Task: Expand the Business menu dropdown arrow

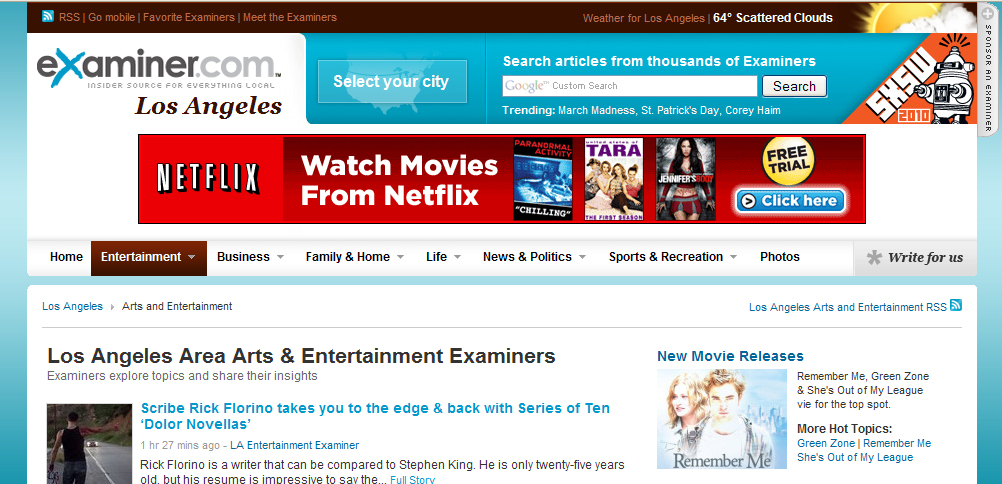Action: point(280,257)
